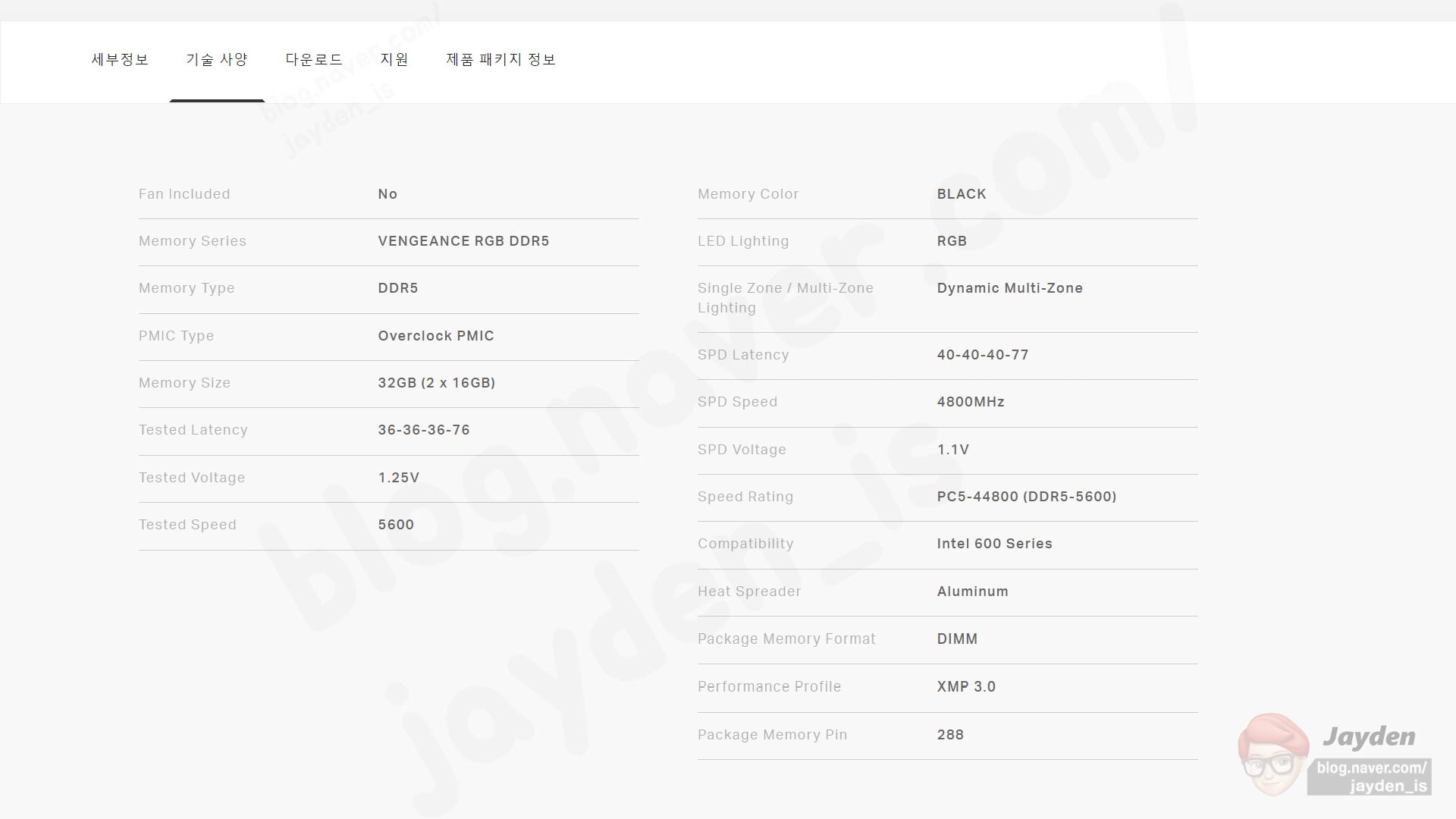Select the 'DIMM' format value
1456x819 pixels.
click(957, 639)
